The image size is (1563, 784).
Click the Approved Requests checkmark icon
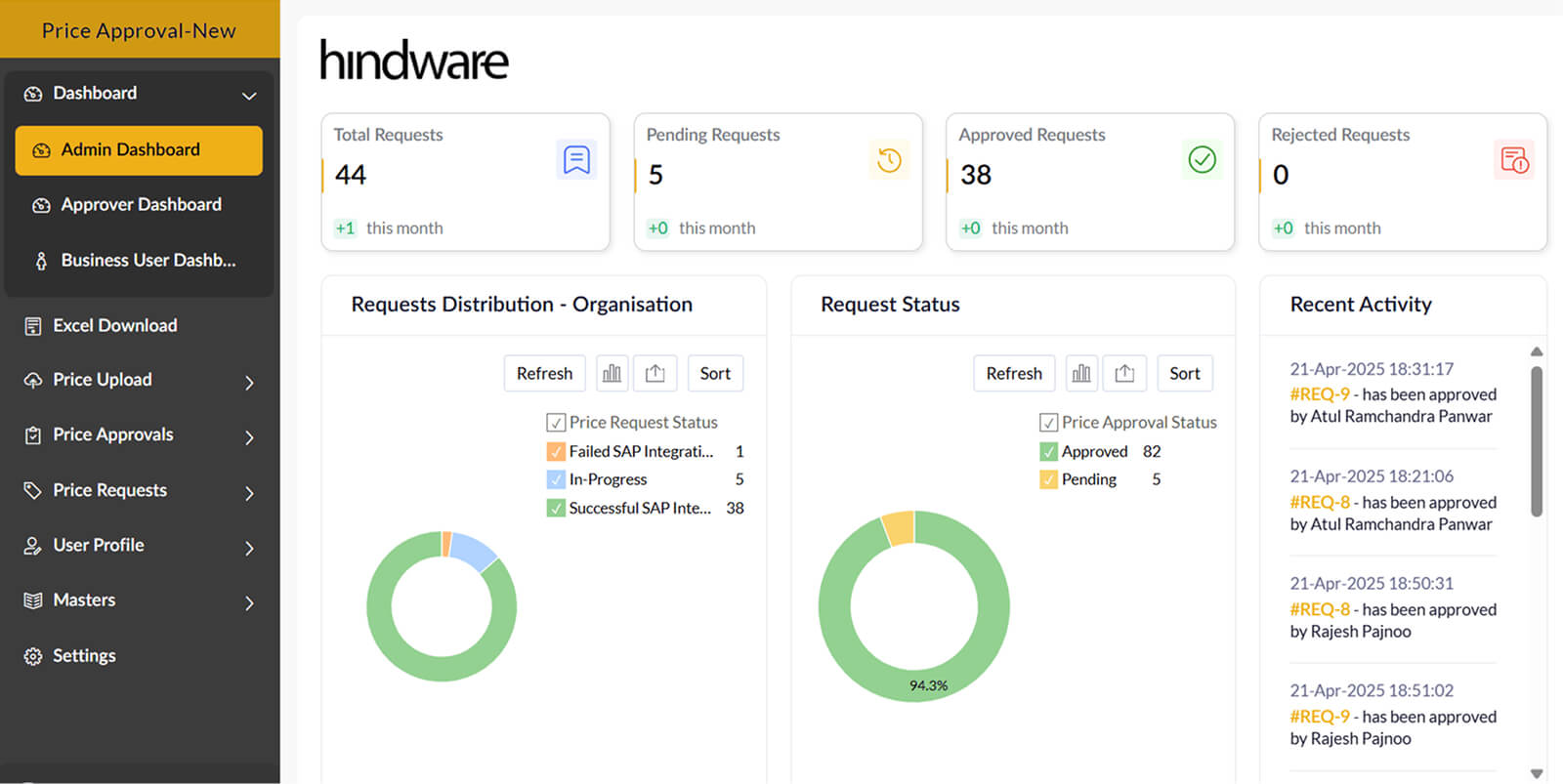coord(1202,159)
